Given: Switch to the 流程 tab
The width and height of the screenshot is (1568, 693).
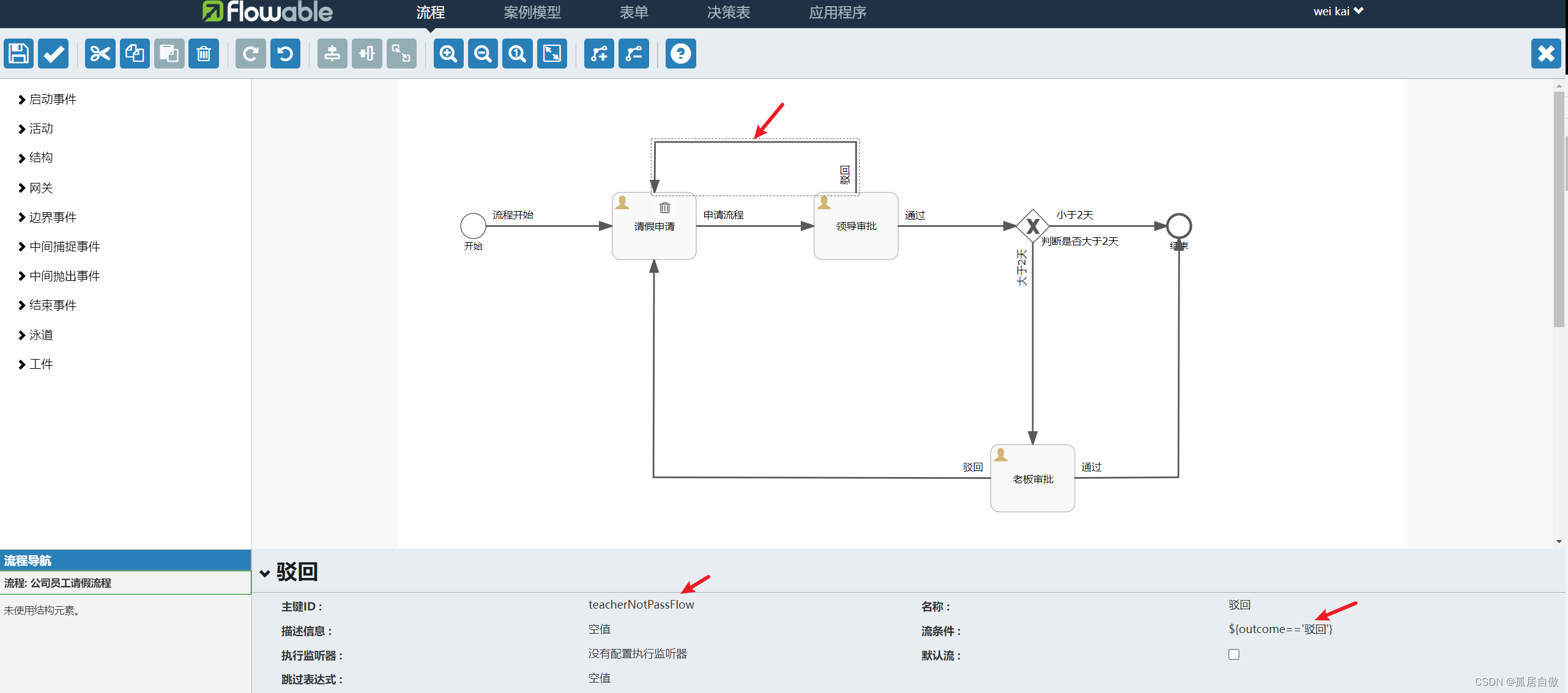Looking at the screenshot, I should tap(431, 12).
